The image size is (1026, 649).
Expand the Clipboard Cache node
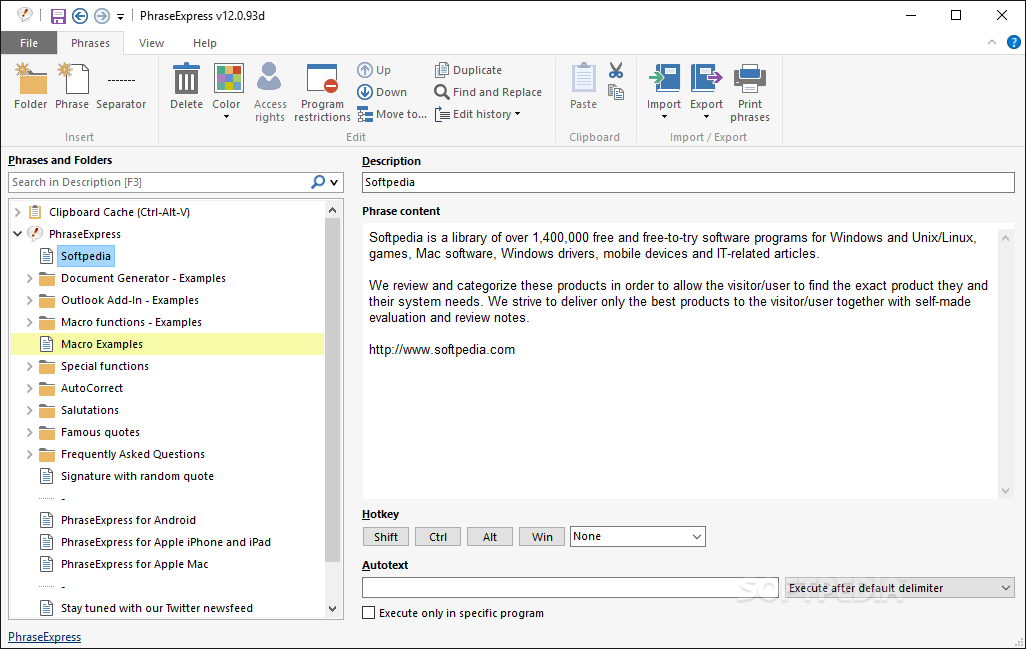(18, 212)
